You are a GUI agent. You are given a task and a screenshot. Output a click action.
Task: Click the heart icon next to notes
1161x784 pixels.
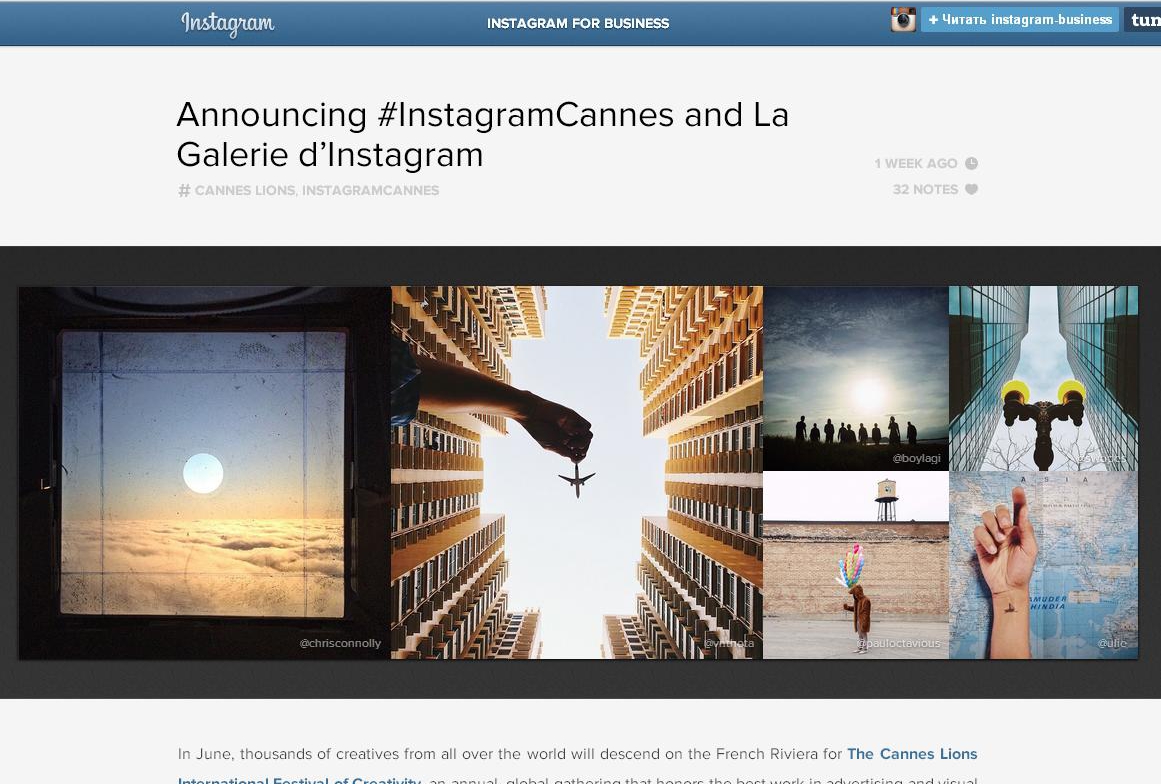pyautogui.click(x=971, y=190)
